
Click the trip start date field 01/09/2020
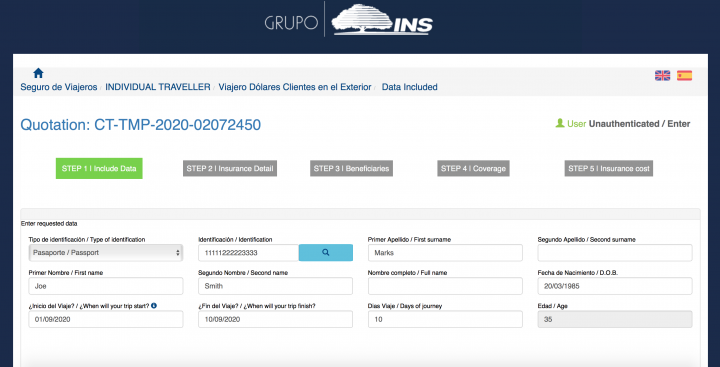point(106,319)
